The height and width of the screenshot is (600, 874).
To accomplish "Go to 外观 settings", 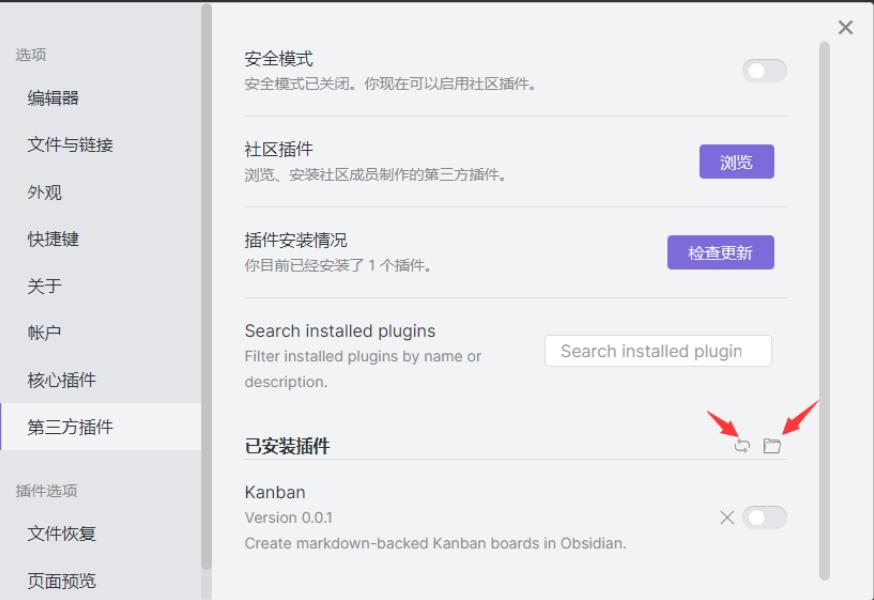I will (x=100, y=192).
